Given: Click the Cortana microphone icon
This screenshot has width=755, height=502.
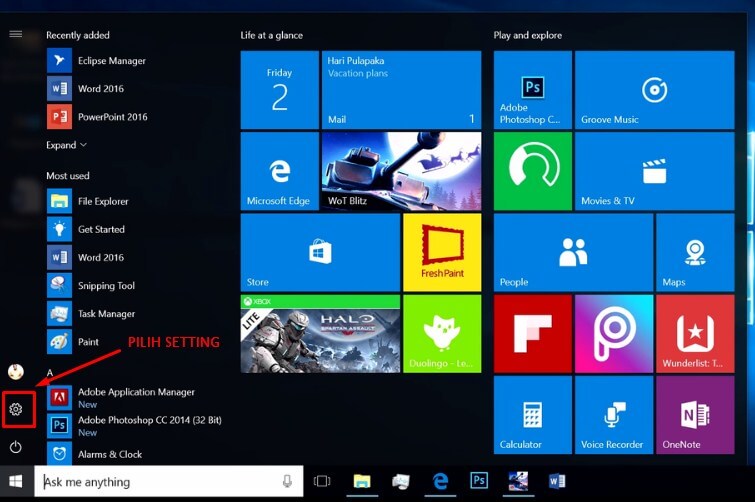Looking at the screenshot, I should (287, 481).
